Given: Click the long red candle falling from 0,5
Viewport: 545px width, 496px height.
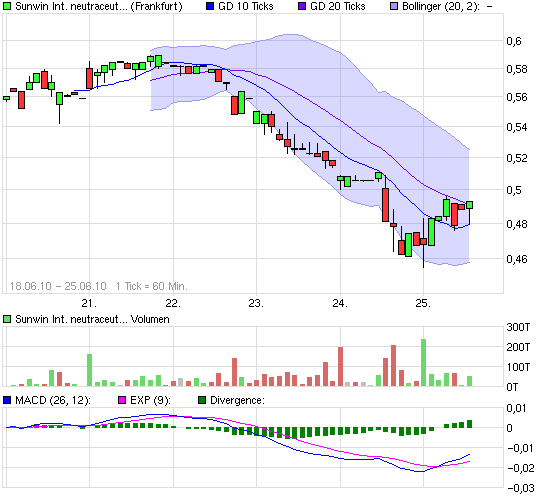Looking at the screenshot, I should tap(385, 205).
